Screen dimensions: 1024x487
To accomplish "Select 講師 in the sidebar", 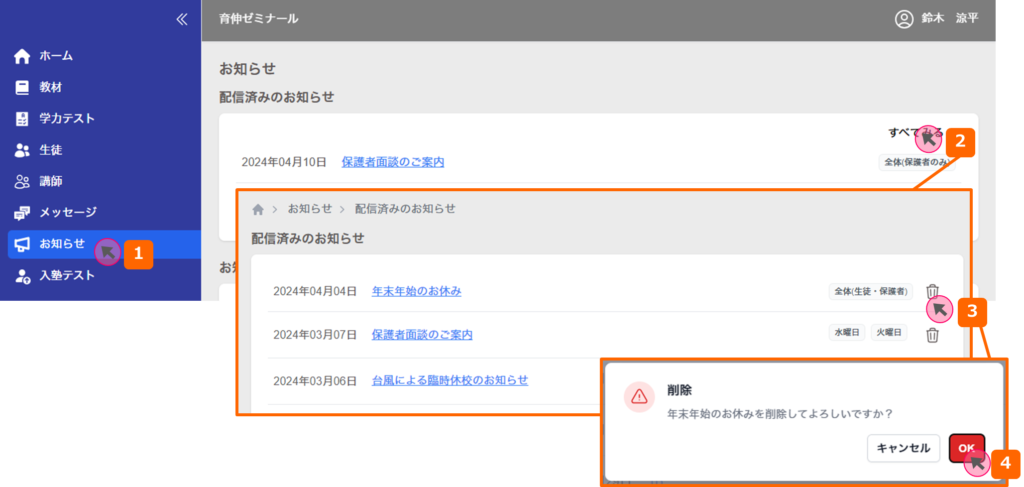I will 50,181.
